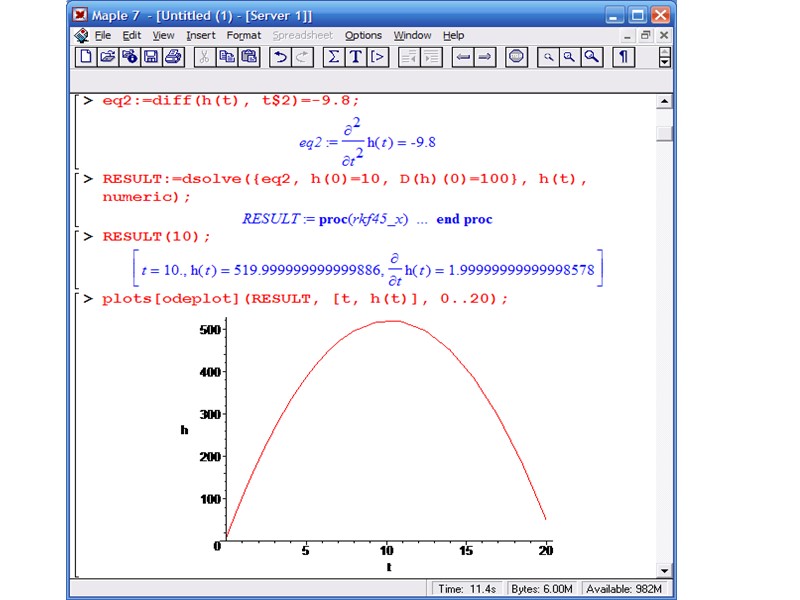Place cursor in RESULT:=dsolve input line
Screen dimensions: 800x600
(344, 188)
